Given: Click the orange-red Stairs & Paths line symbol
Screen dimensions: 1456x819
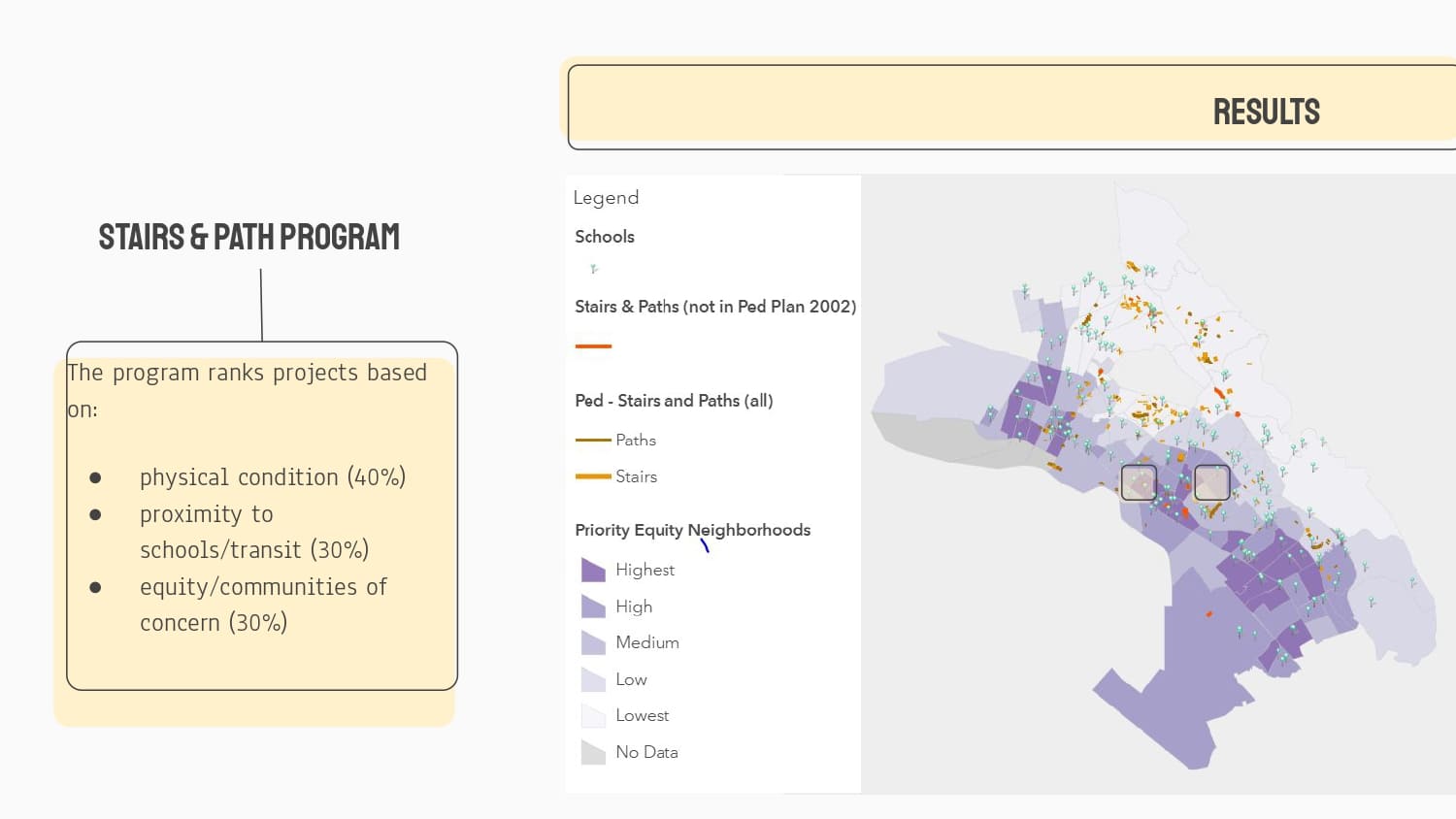Looking at the screenshot, I should click(593, 345).
